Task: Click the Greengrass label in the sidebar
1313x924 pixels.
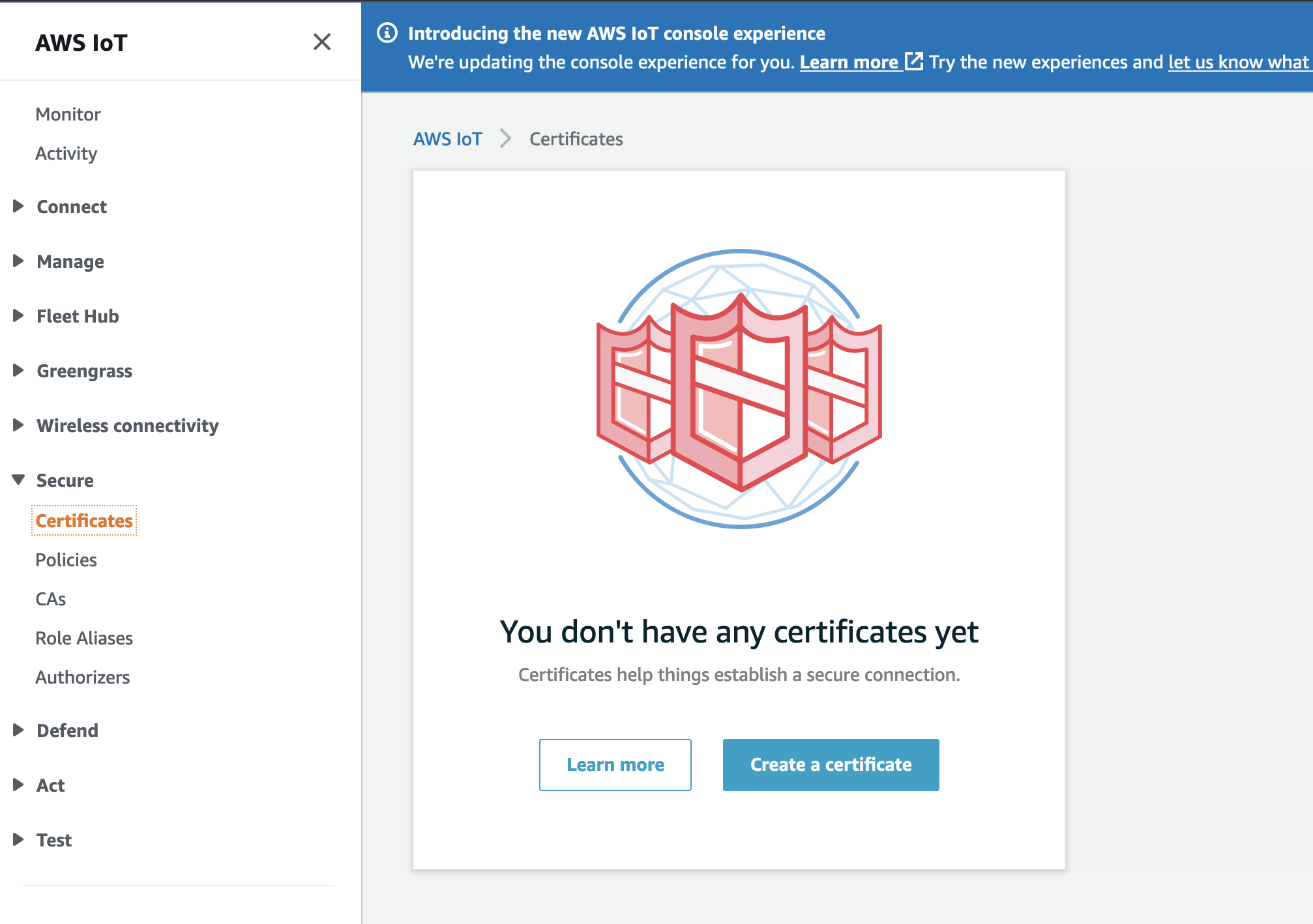Action: click(84, 371)
